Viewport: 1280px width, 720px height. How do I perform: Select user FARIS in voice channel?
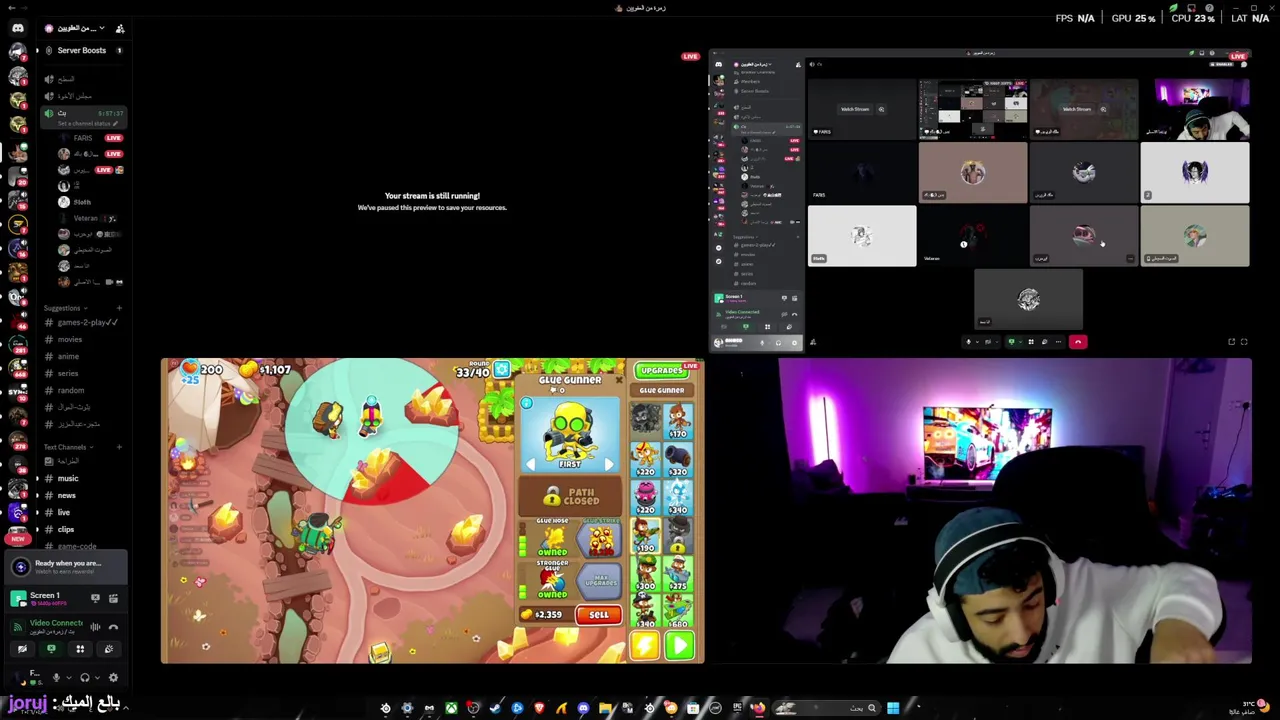click(x=90, y=138)
